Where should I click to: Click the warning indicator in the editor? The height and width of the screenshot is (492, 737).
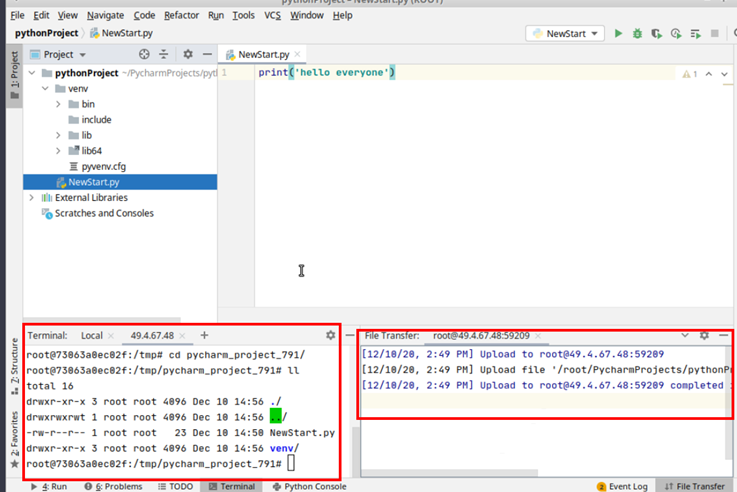pyautogui.click(x=690, y=74)
